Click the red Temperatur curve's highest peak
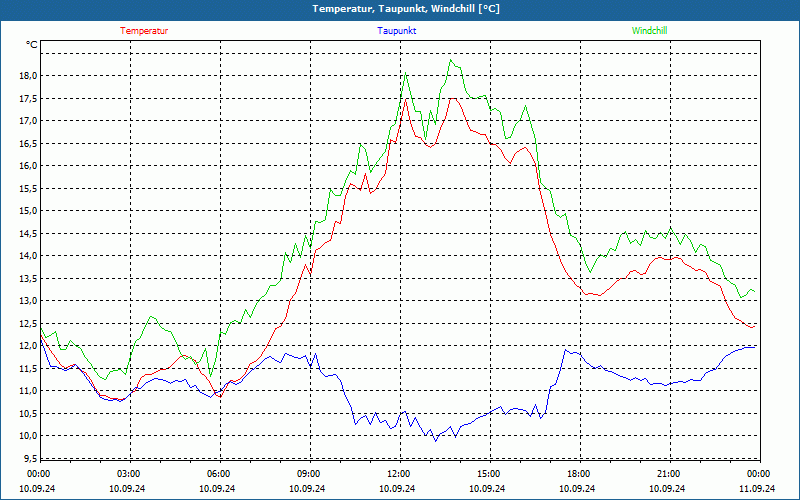Viewport: 800px width, 500px height. click(451, 98)
